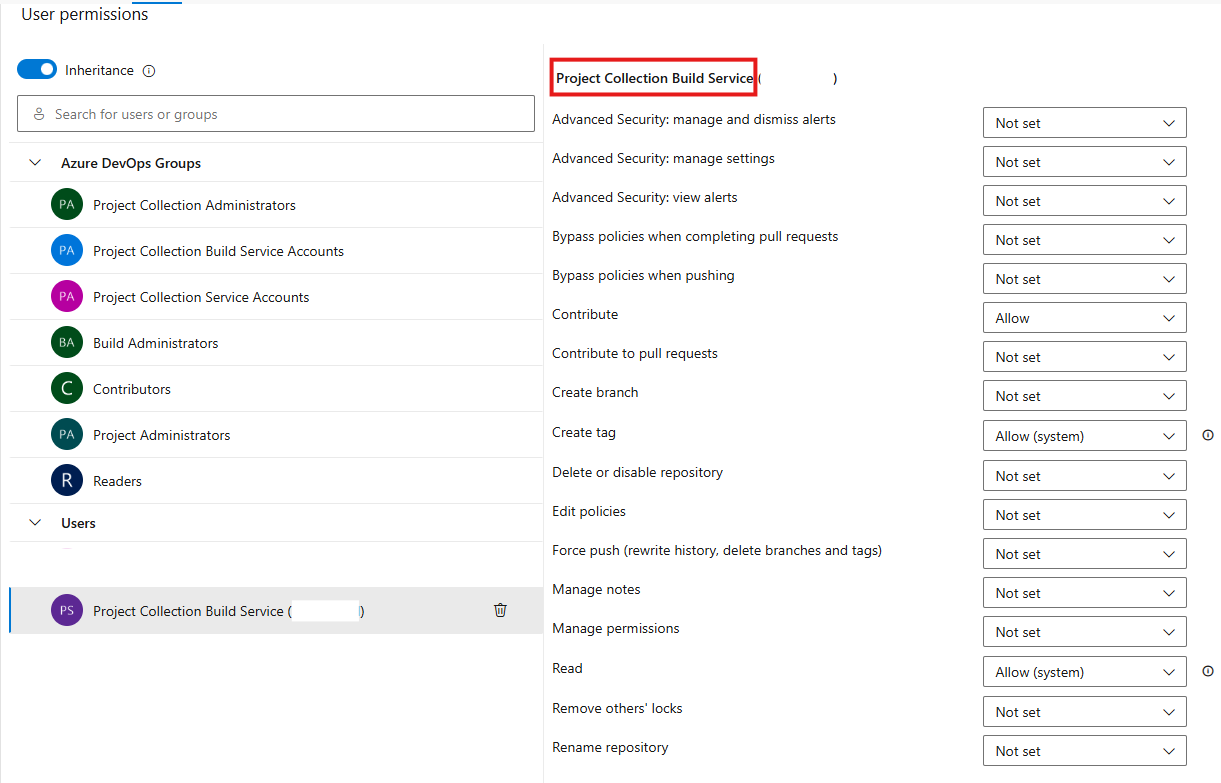Click the Project Administrators avatar
The height and width of the screenshot is (783, 1221).
(x=67, y=435)
